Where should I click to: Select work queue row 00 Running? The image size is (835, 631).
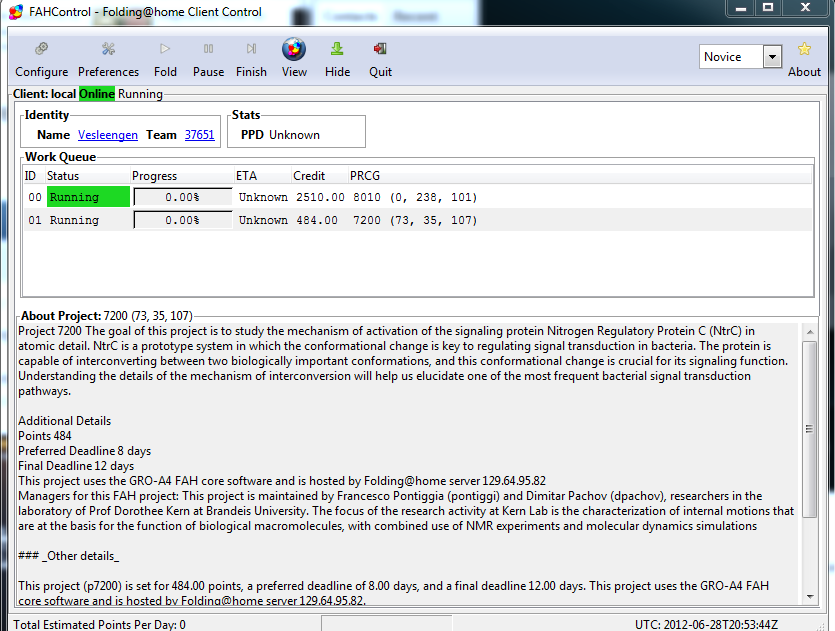[x=418, y=197]
